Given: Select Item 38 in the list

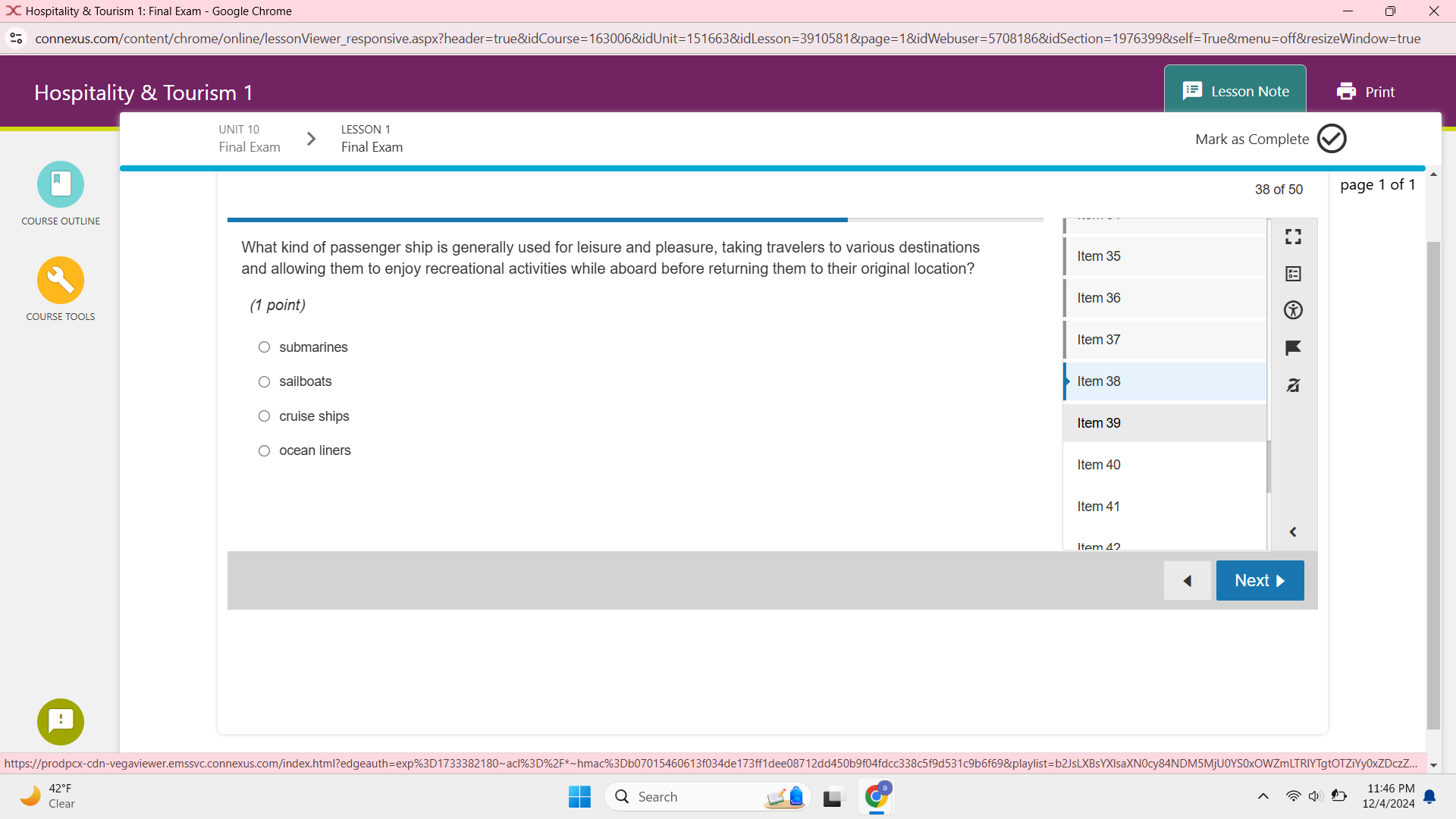Looking at the screenshot, I should pyautogui.click(x=1165, y=381).
